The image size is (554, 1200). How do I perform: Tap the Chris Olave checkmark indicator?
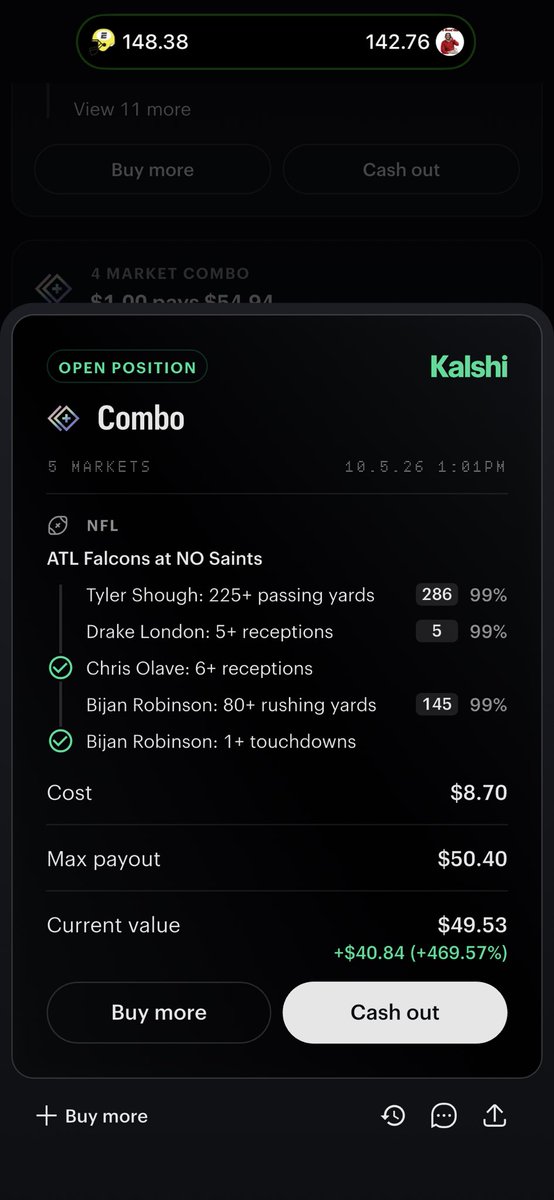[60, 668]
